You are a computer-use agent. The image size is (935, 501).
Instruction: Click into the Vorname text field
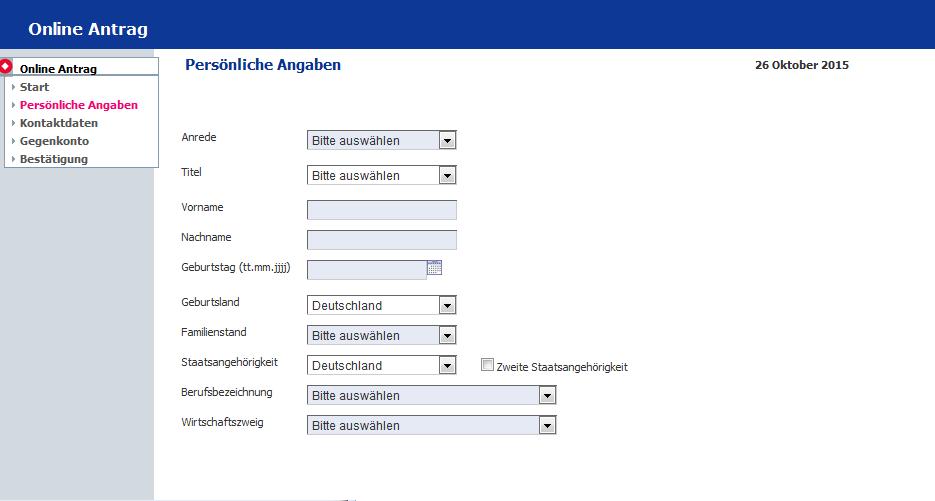pos(382,210)
